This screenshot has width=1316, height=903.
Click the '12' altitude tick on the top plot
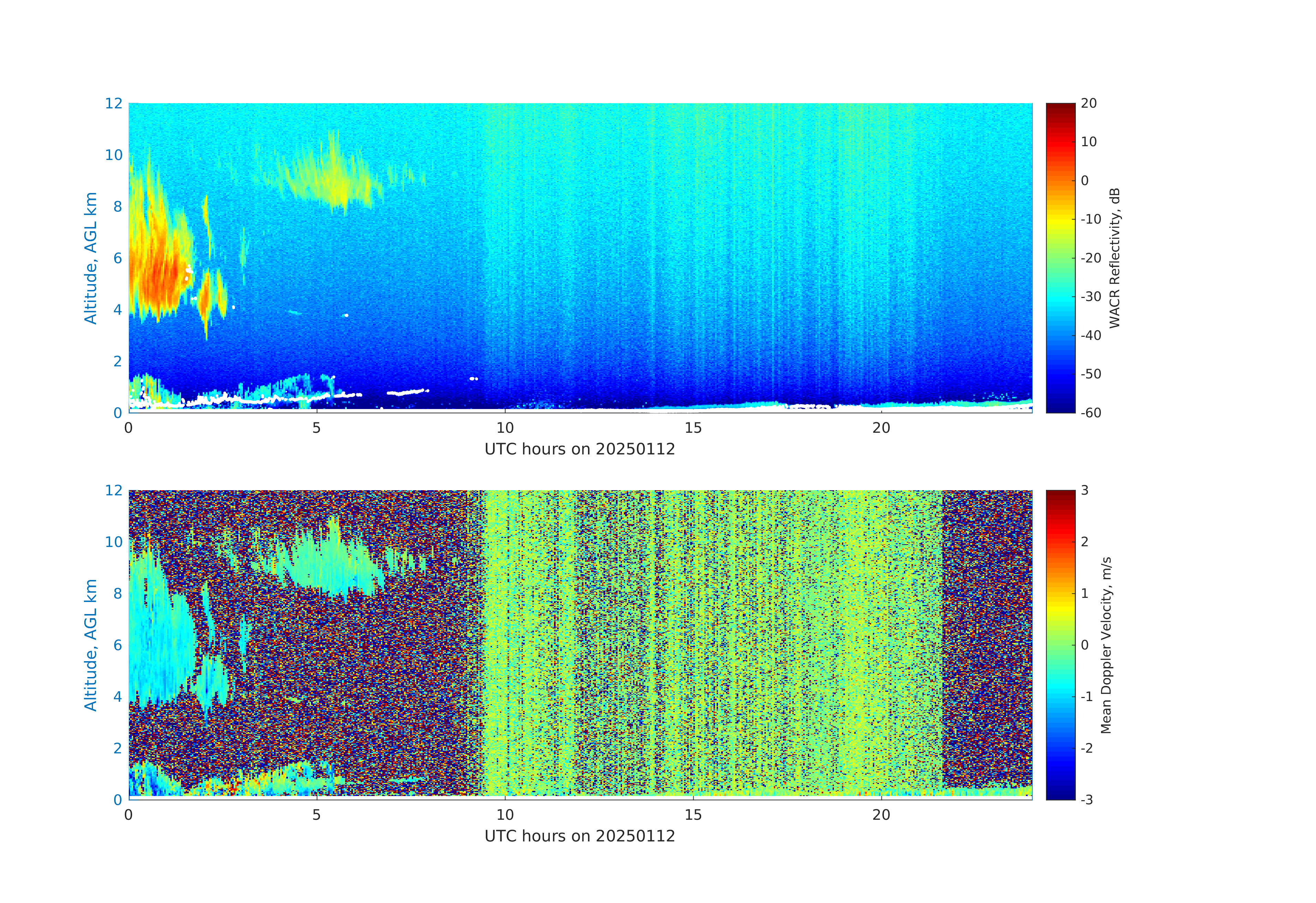point(113,104)
